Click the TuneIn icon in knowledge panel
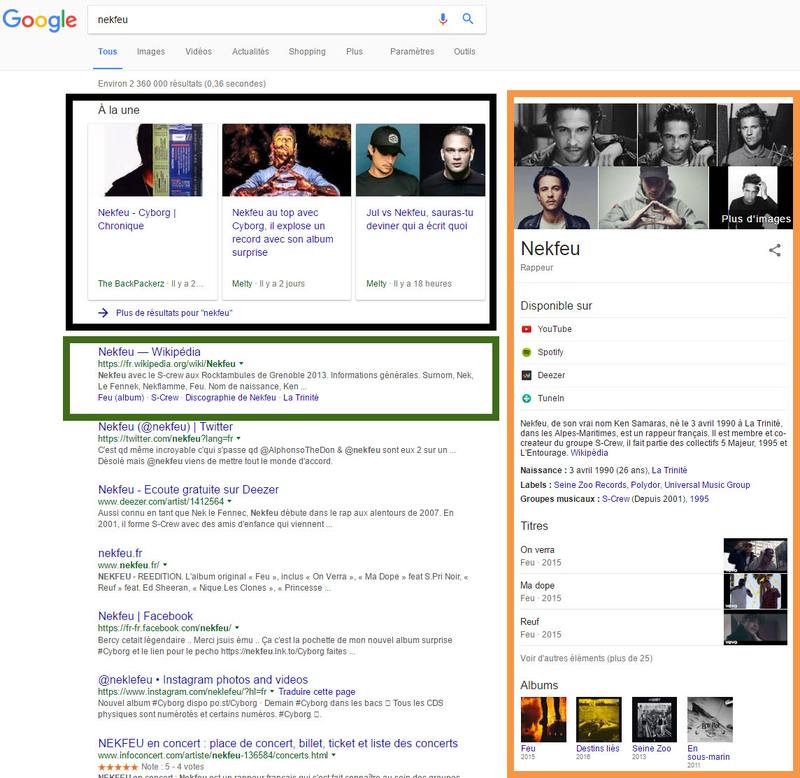This screenshot has height=778, width=800. point(527,398)
